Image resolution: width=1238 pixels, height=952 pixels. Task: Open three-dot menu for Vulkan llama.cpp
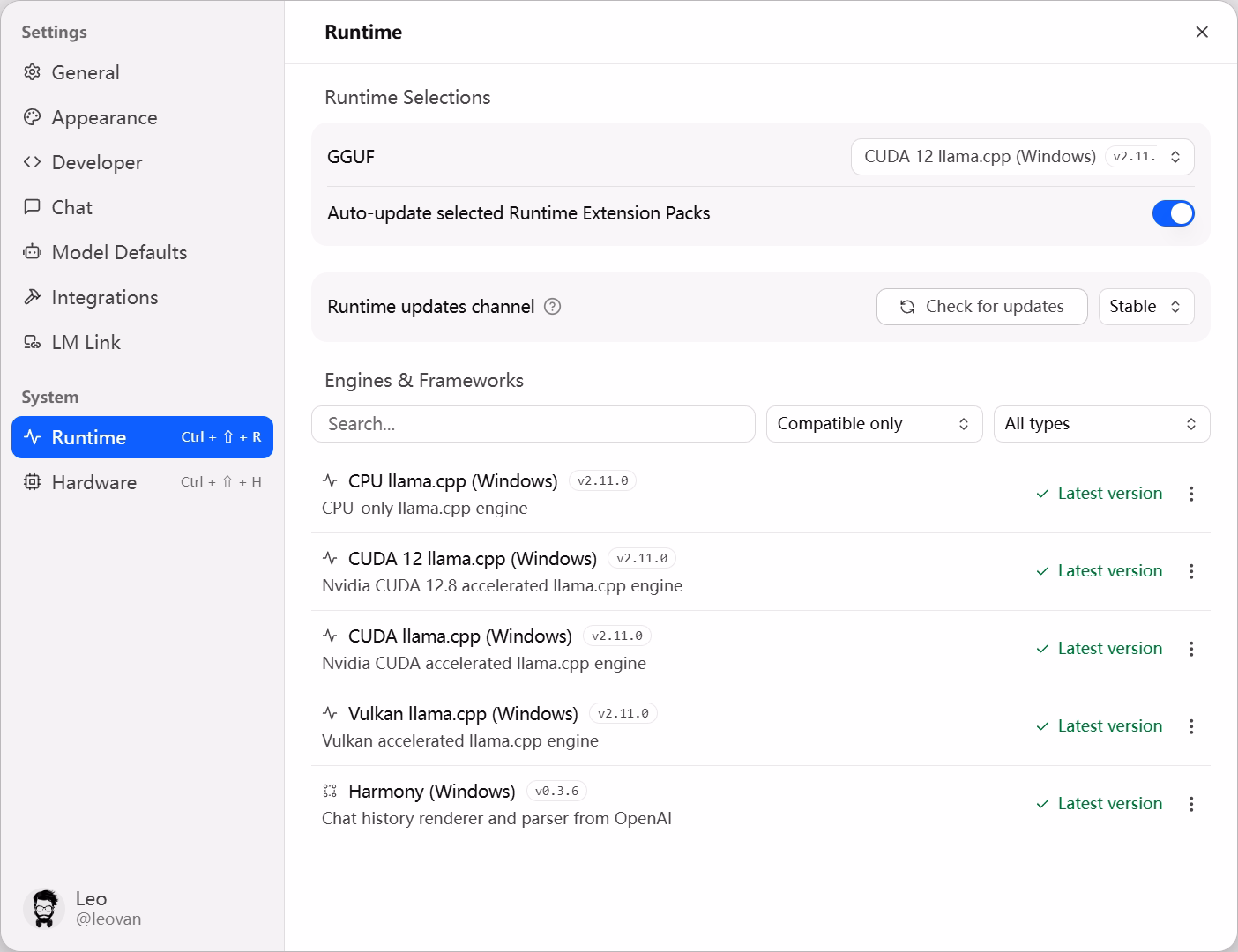(x=1191, y=726)
